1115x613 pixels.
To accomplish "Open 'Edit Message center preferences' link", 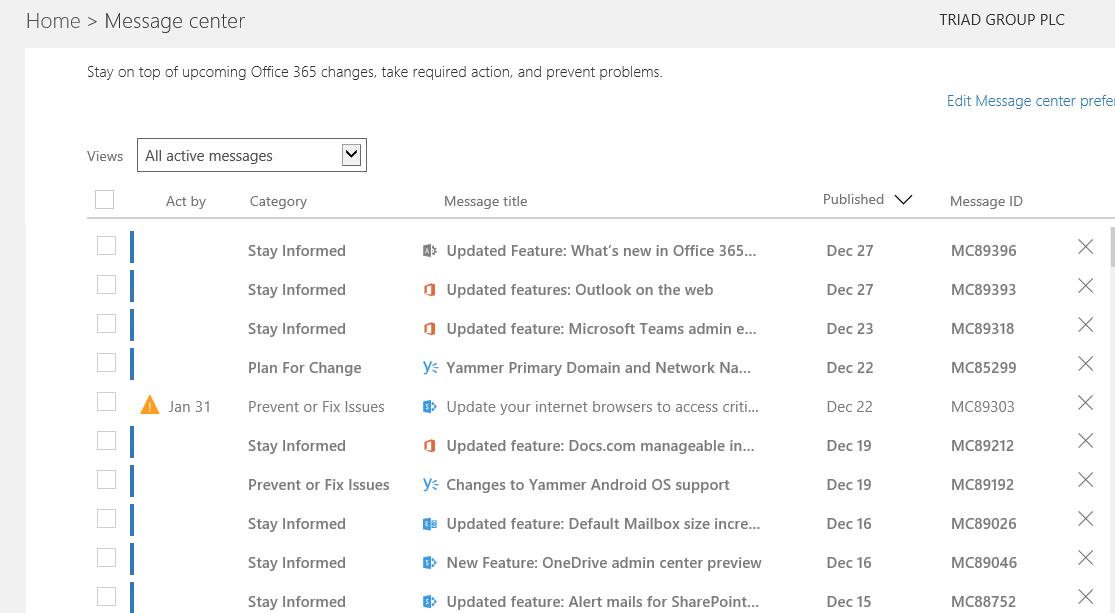I will pos(1030,101).
